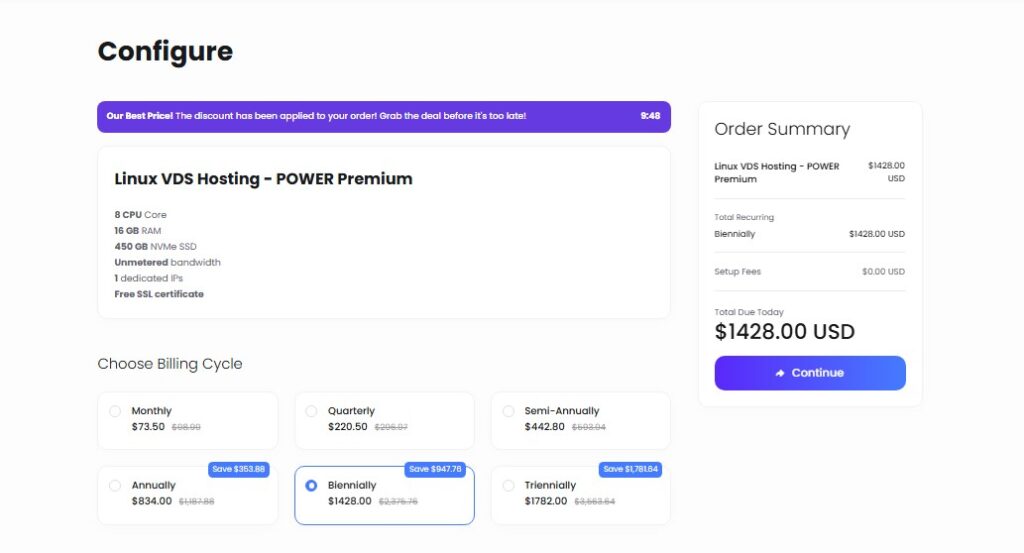Click the Linux VDS Hosting plan heading
This screenshot has height=553, width=1024.
(x=263, y=179)
